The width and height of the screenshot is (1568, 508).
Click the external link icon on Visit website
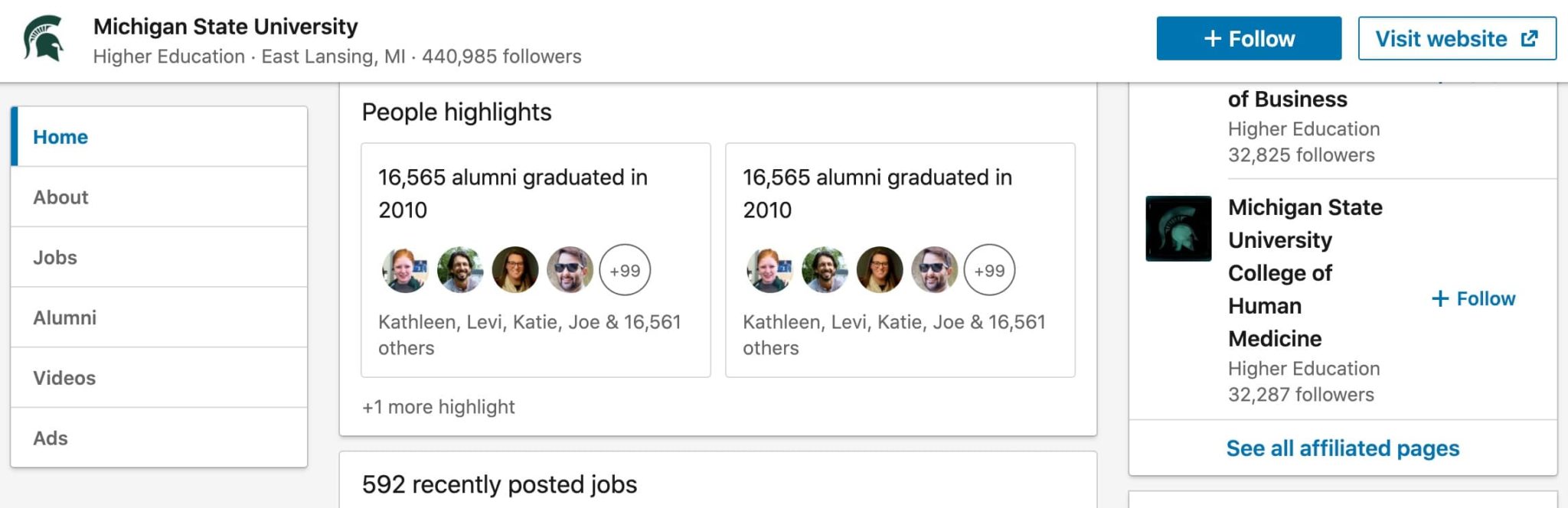click(1529, 38)
